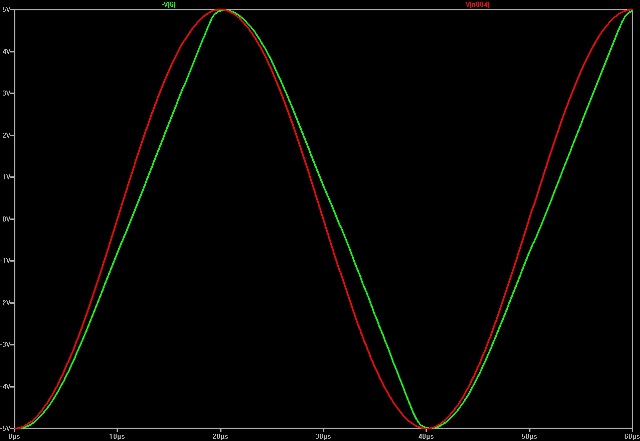
Task: Select the positive 3V tick on the voltage axis
Action: pyautogui.click(x=6, y=93)
